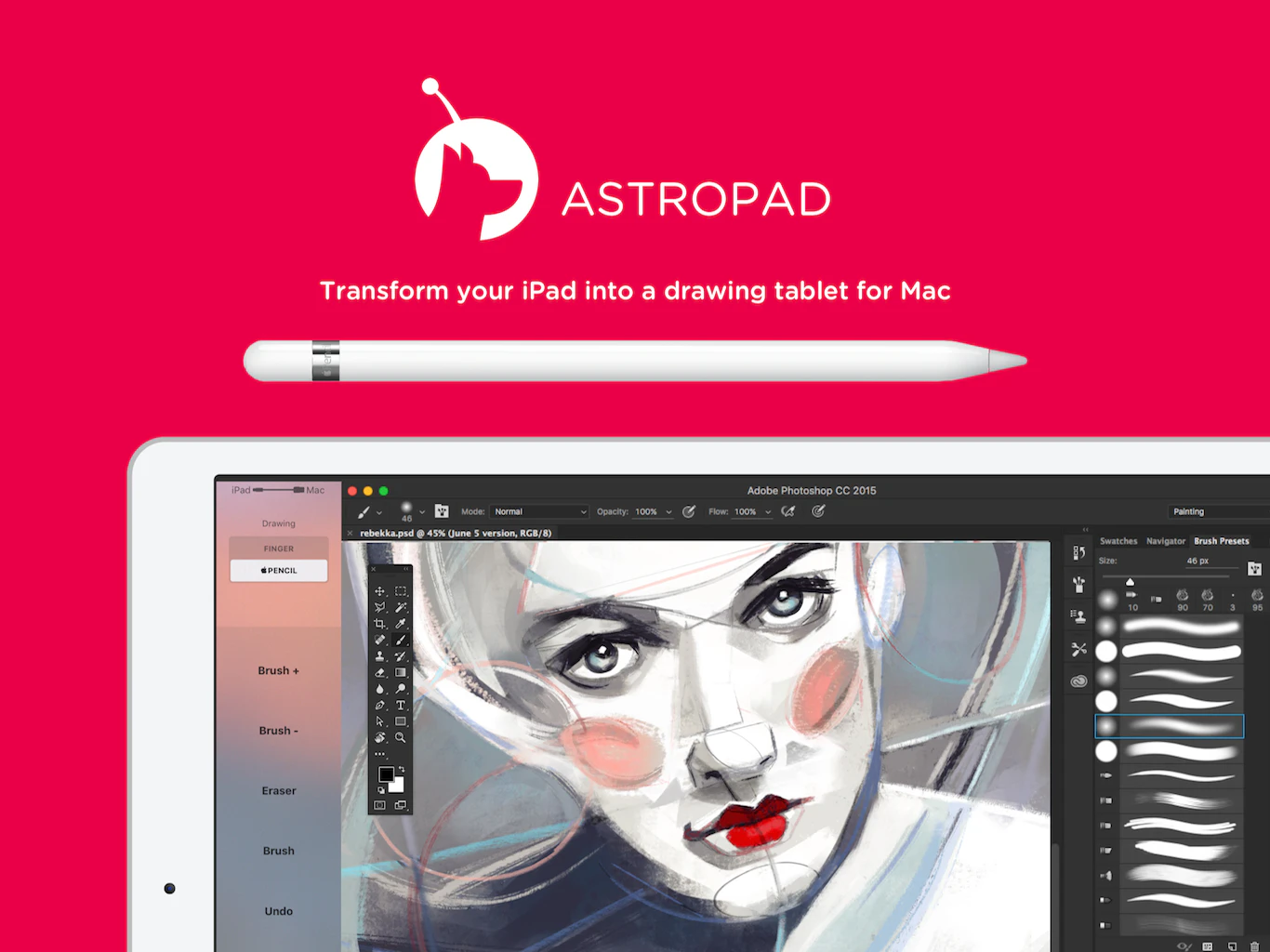The width and height of the screenshot is (1270, 952).
Task: Open the Opacity dropdown arrow
Action: 668,511
